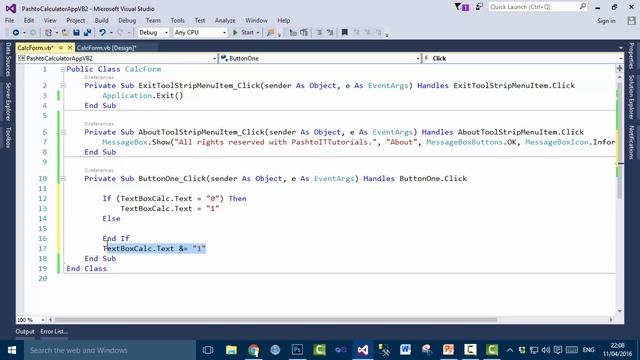The width and height of the screenshot is (640, 360).
Task: Open the notifications flag icon
Action: click(462, 7)
